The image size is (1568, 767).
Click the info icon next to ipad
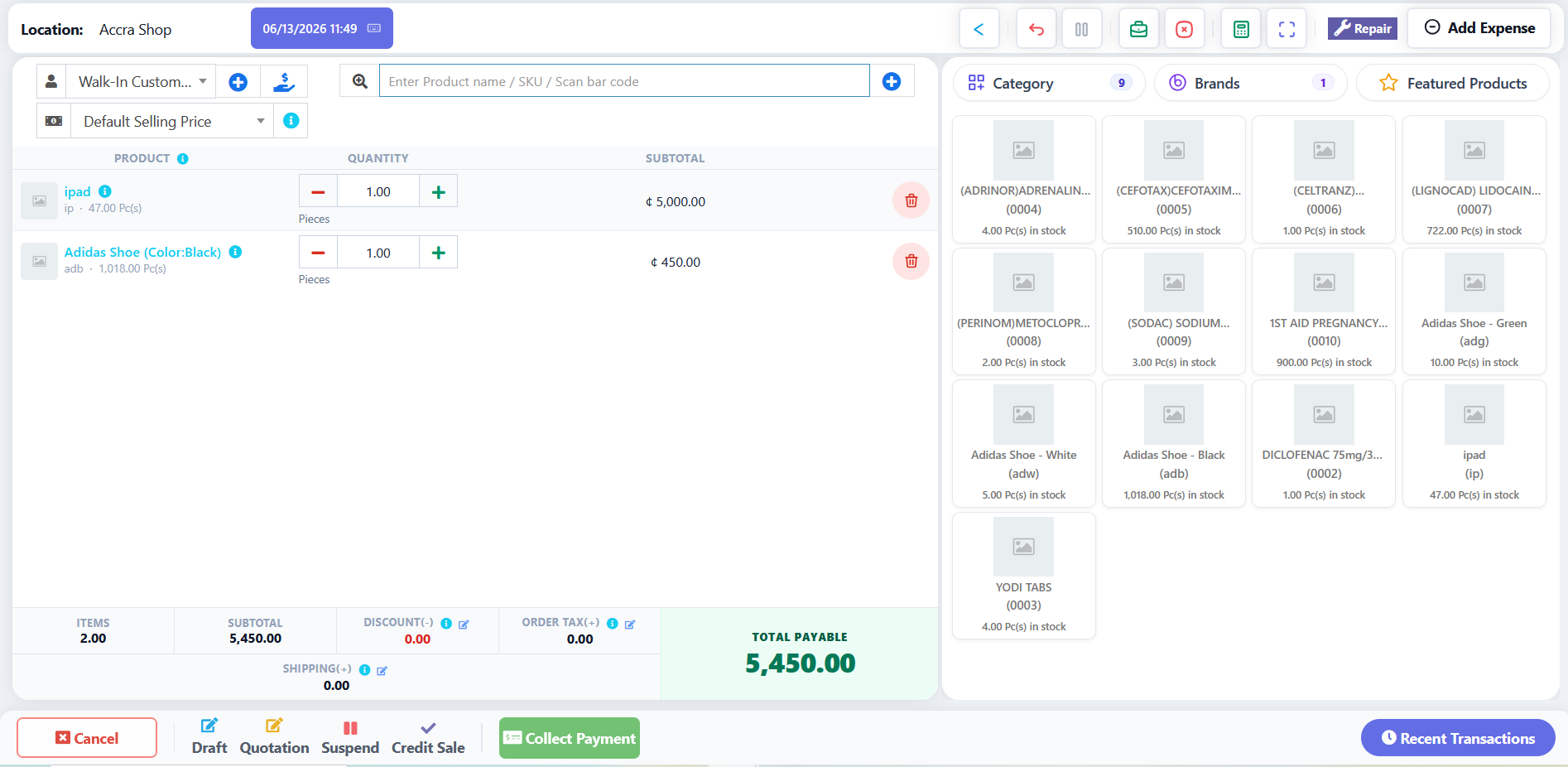105,191
